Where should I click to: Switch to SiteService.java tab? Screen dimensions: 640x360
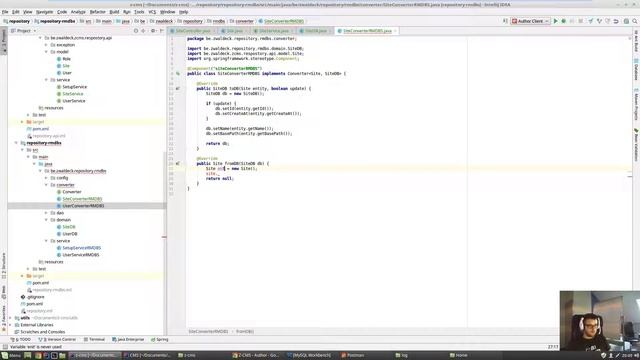[272, 31]
